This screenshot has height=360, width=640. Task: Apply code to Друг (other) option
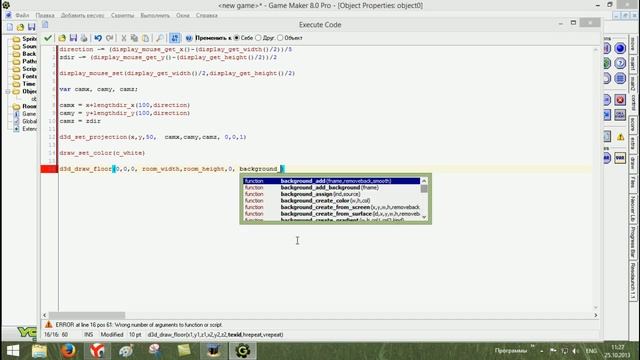265,38
